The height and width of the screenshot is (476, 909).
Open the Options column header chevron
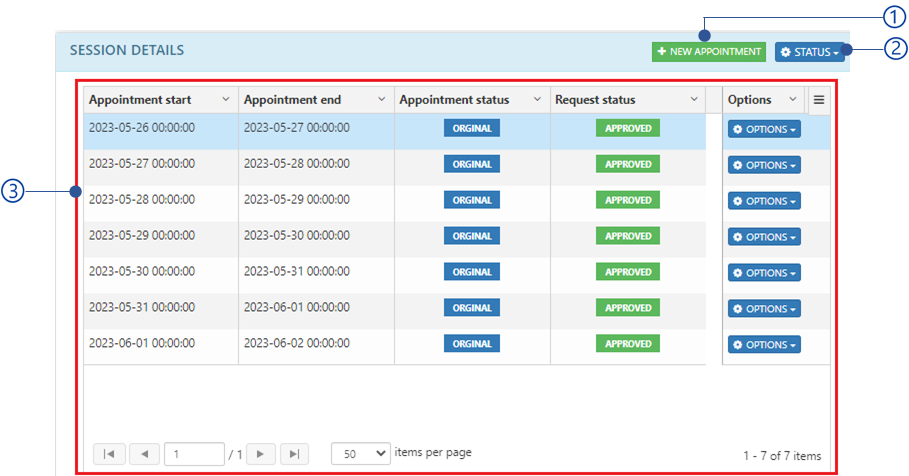(792, 99)
